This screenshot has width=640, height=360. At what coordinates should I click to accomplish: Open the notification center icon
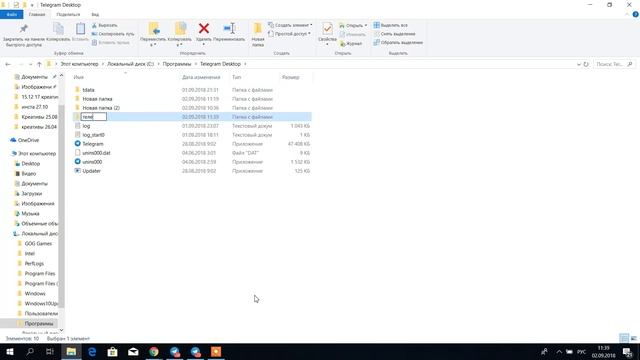(x=628, y=351)
